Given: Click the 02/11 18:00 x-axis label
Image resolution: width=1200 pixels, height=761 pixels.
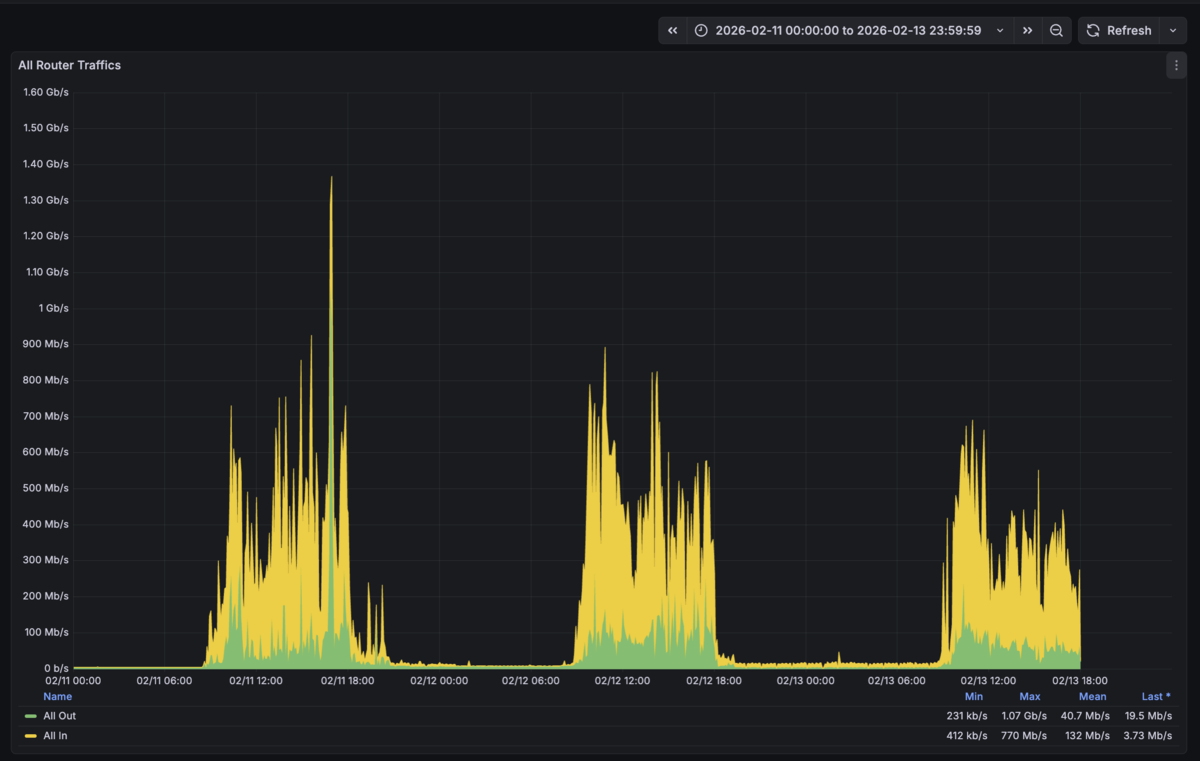Looking at the screenshot, I should [x=347, y=681].
